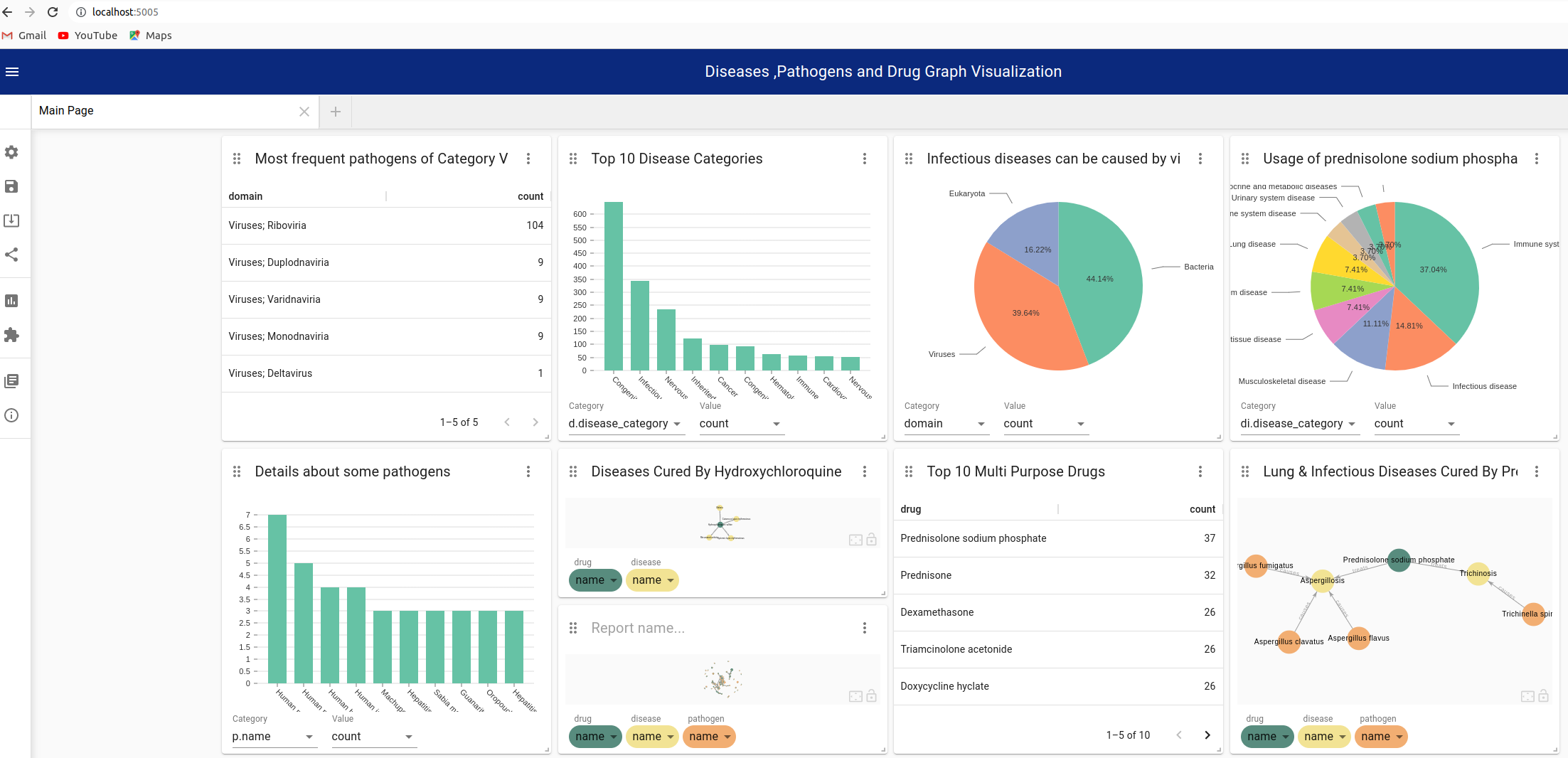The height and width of the screenshot is (758, 1568).
Task: Show dashboard info via the sidebar info icon
Action: point(11,415)
